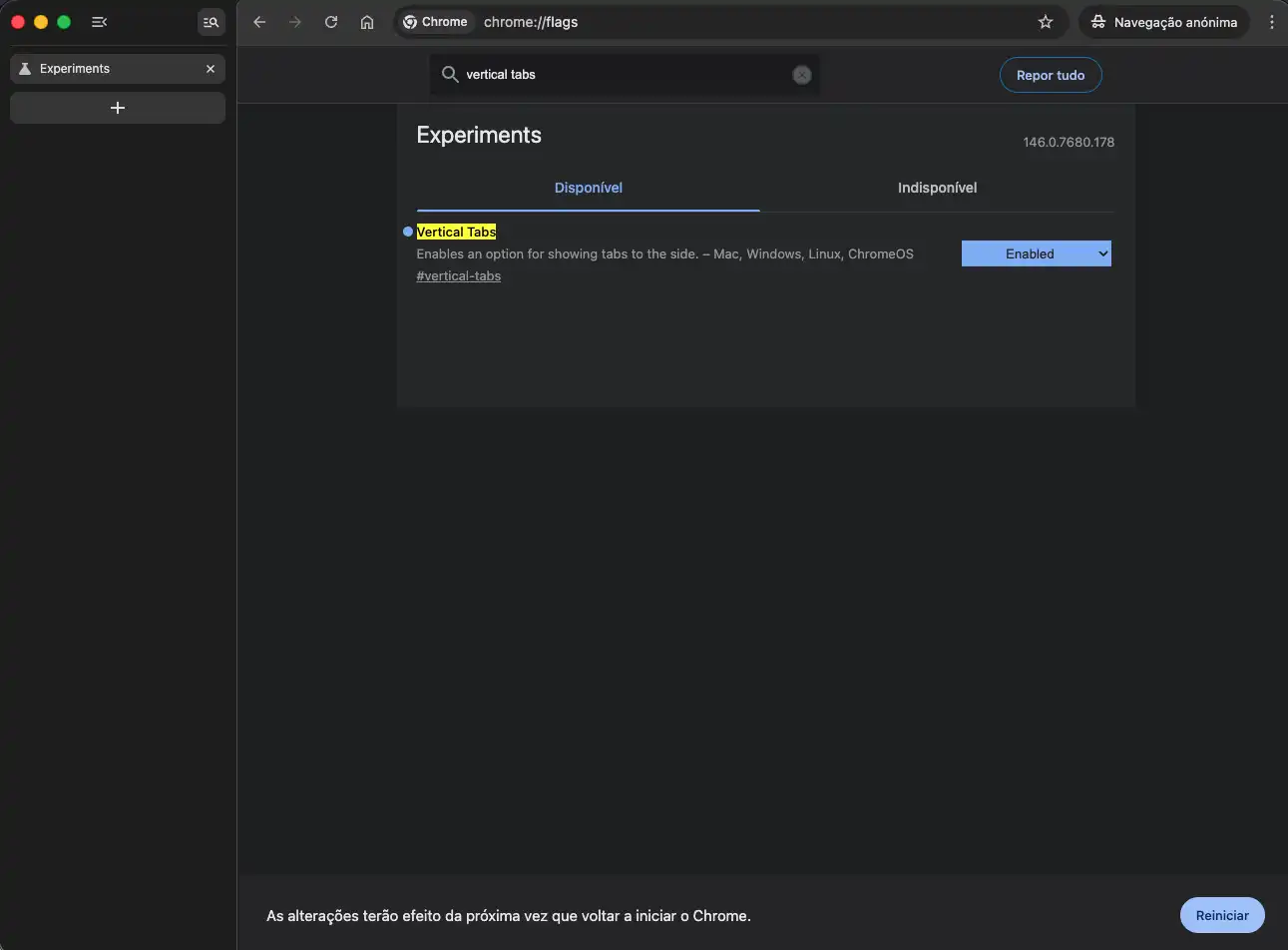This screenshot has height=950, width=1288.
Task: Follow the #vertical-tabs anchor link
Action: click(459, 276)
